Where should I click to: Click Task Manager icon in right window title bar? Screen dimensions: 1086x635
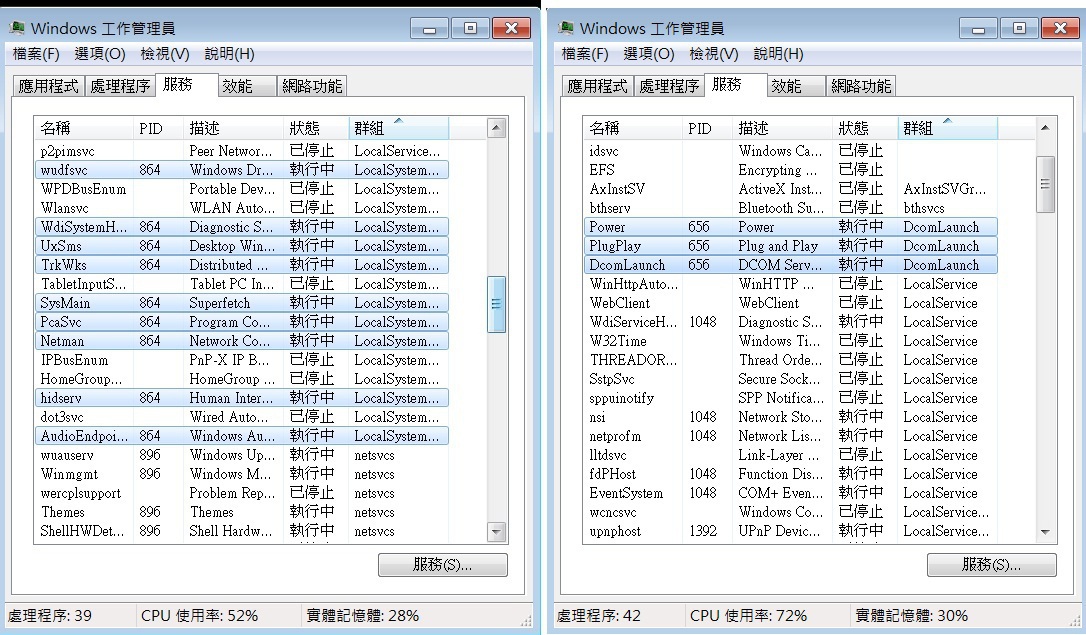(x=566, y=28)
